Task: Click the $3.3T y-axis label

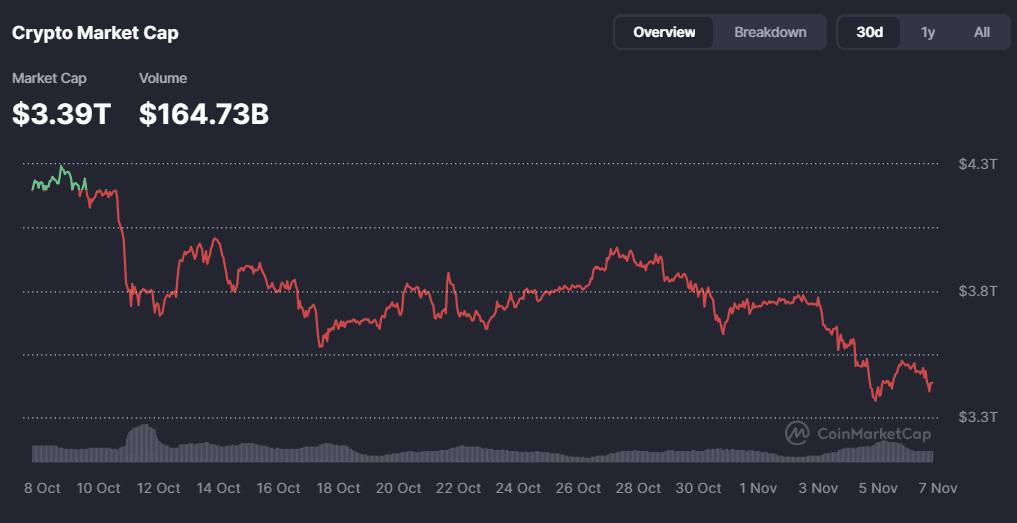Action: click(977, 416)
